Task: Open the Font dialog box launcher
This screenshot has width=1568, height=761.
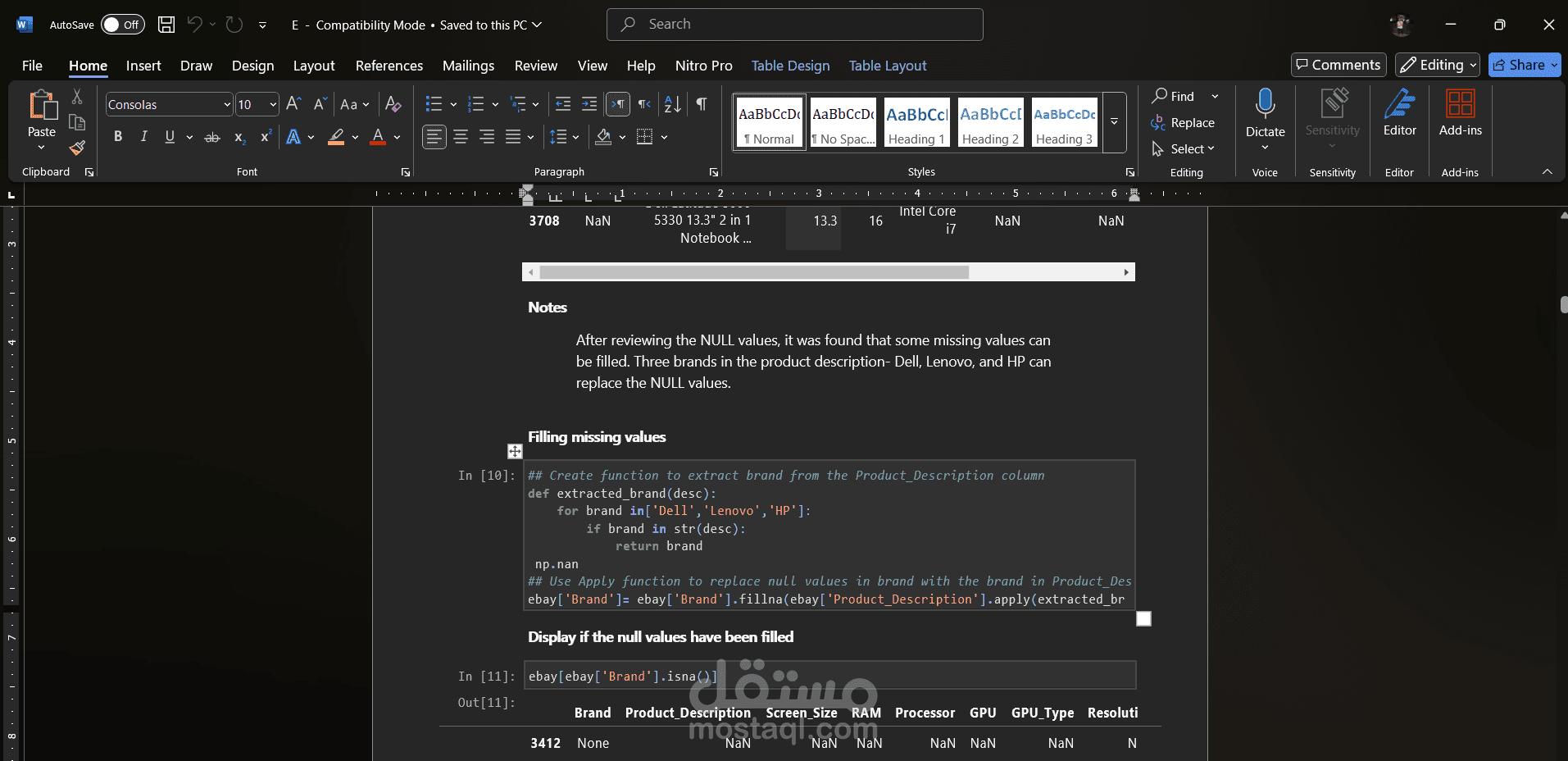Action: 406,172
